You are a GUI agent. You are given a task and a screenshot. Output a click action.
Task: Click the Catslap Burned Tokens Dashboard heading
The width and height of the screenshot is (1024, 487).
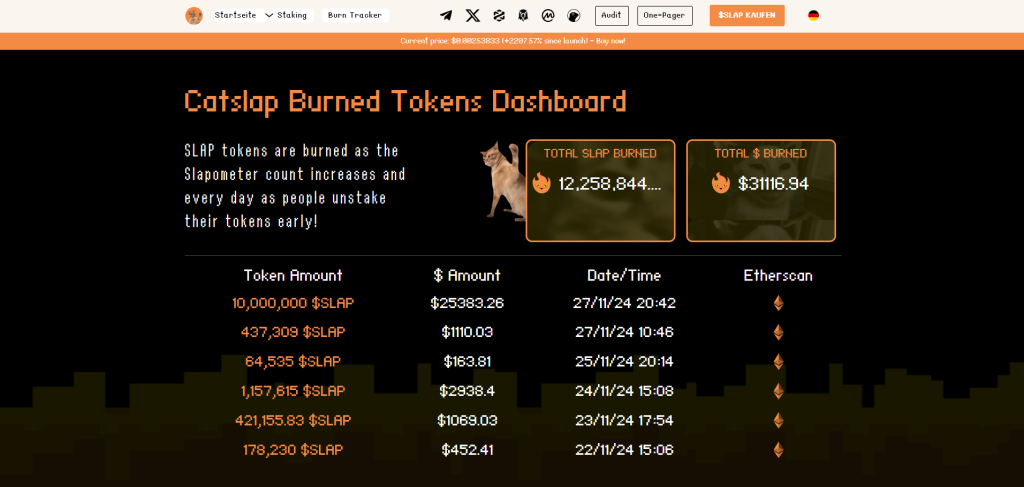(x=406, y=101)
